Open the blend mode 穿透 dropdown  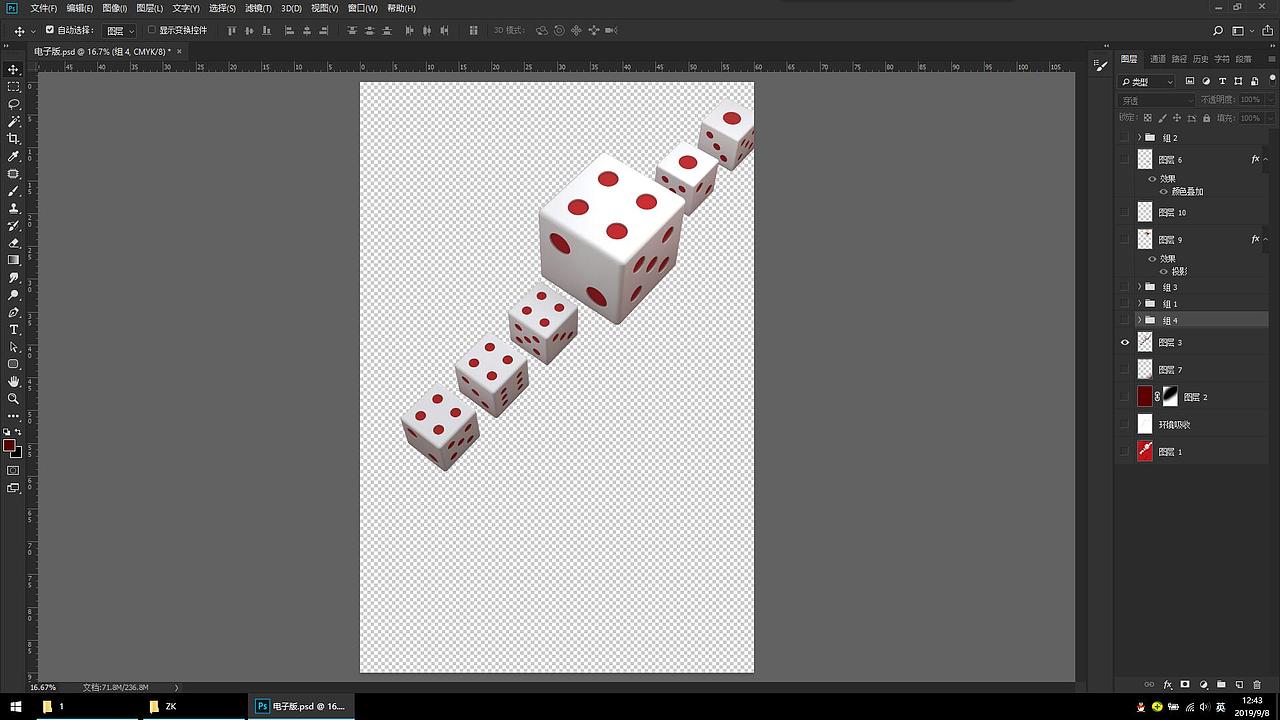[x=1157, y=100]
